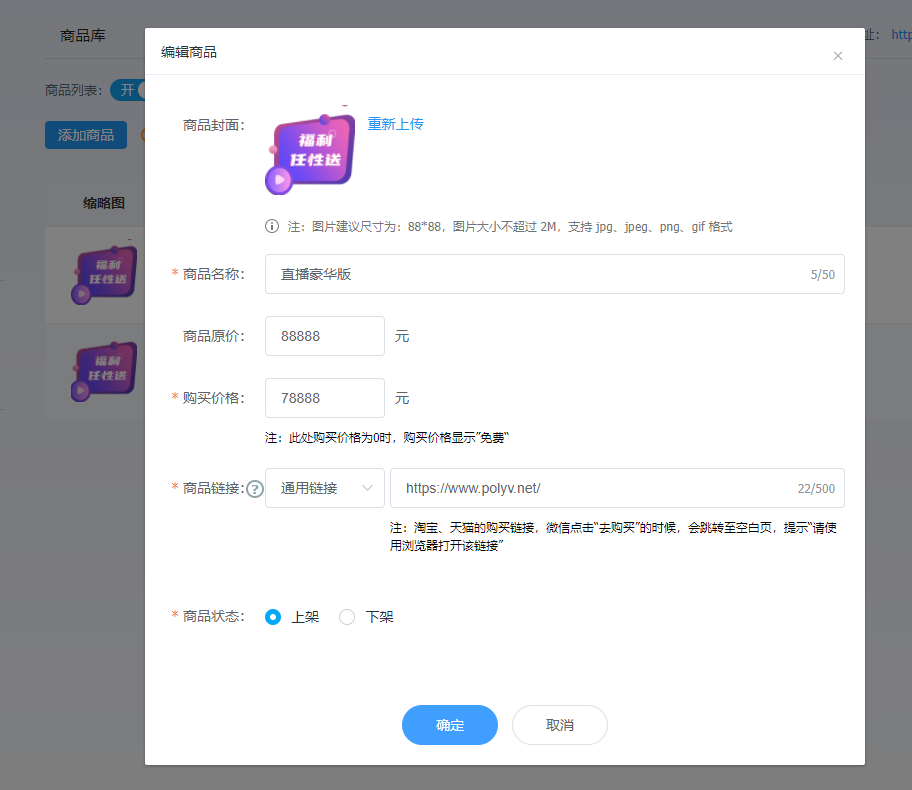Click the 商品原价 field showing 88888
This screenshot has height=790, width=912.
[x=324, y=336]
